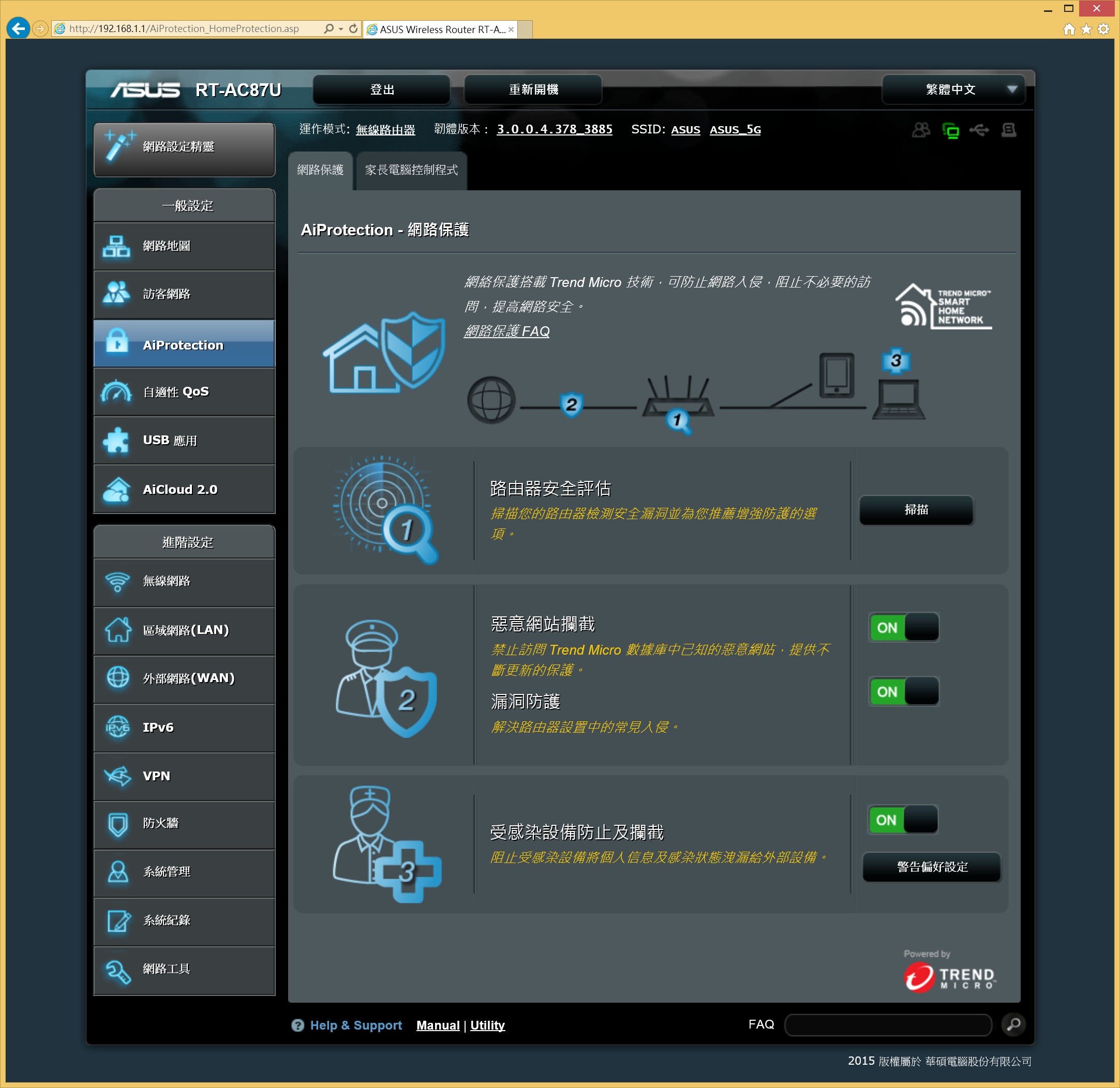Viewport: 1120px width, 1088px height.
Task: Click the 無線路由器 operation mode link
Action: [x=385, y=130]
